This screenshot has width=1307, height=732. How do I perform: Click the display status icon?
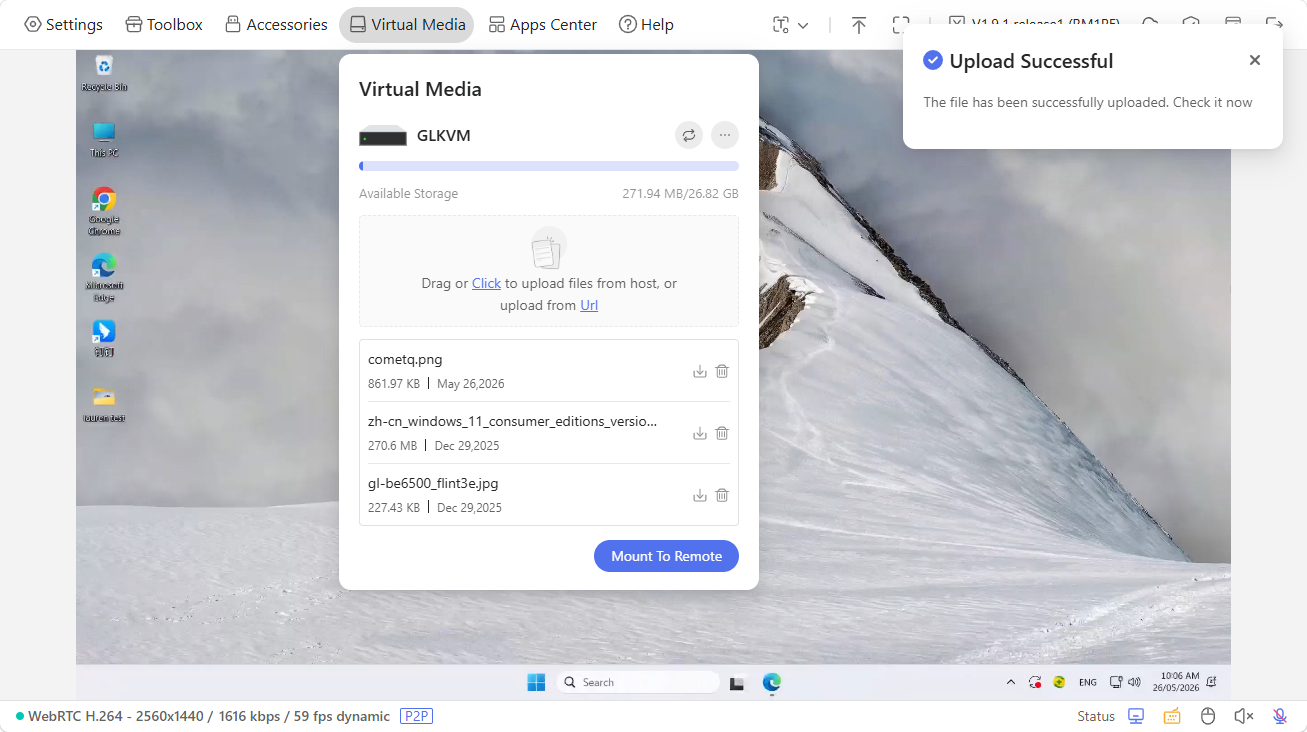coord(1136,716)
